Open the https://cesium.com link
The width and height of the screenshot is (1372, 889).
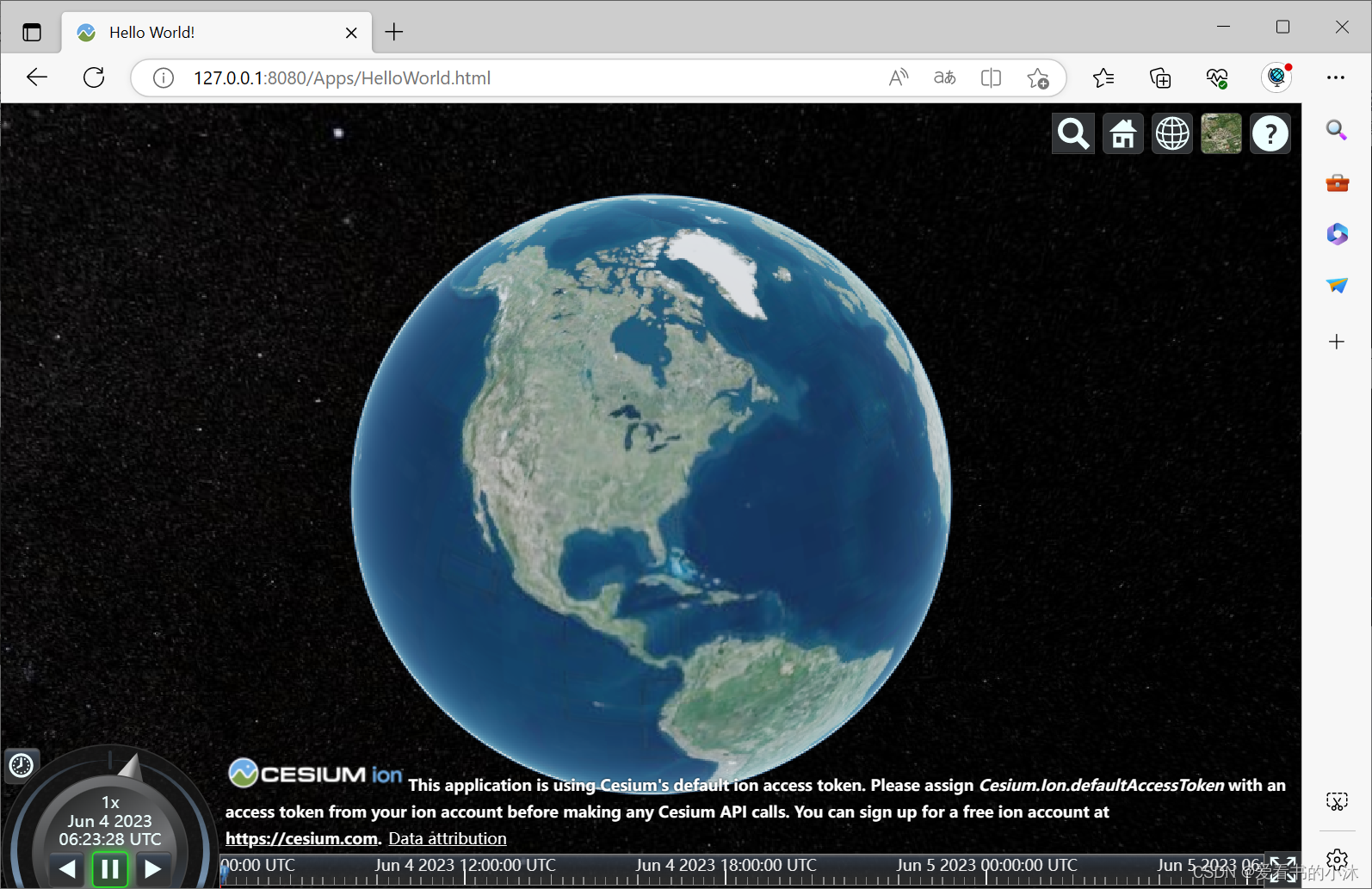click(301, 838)
